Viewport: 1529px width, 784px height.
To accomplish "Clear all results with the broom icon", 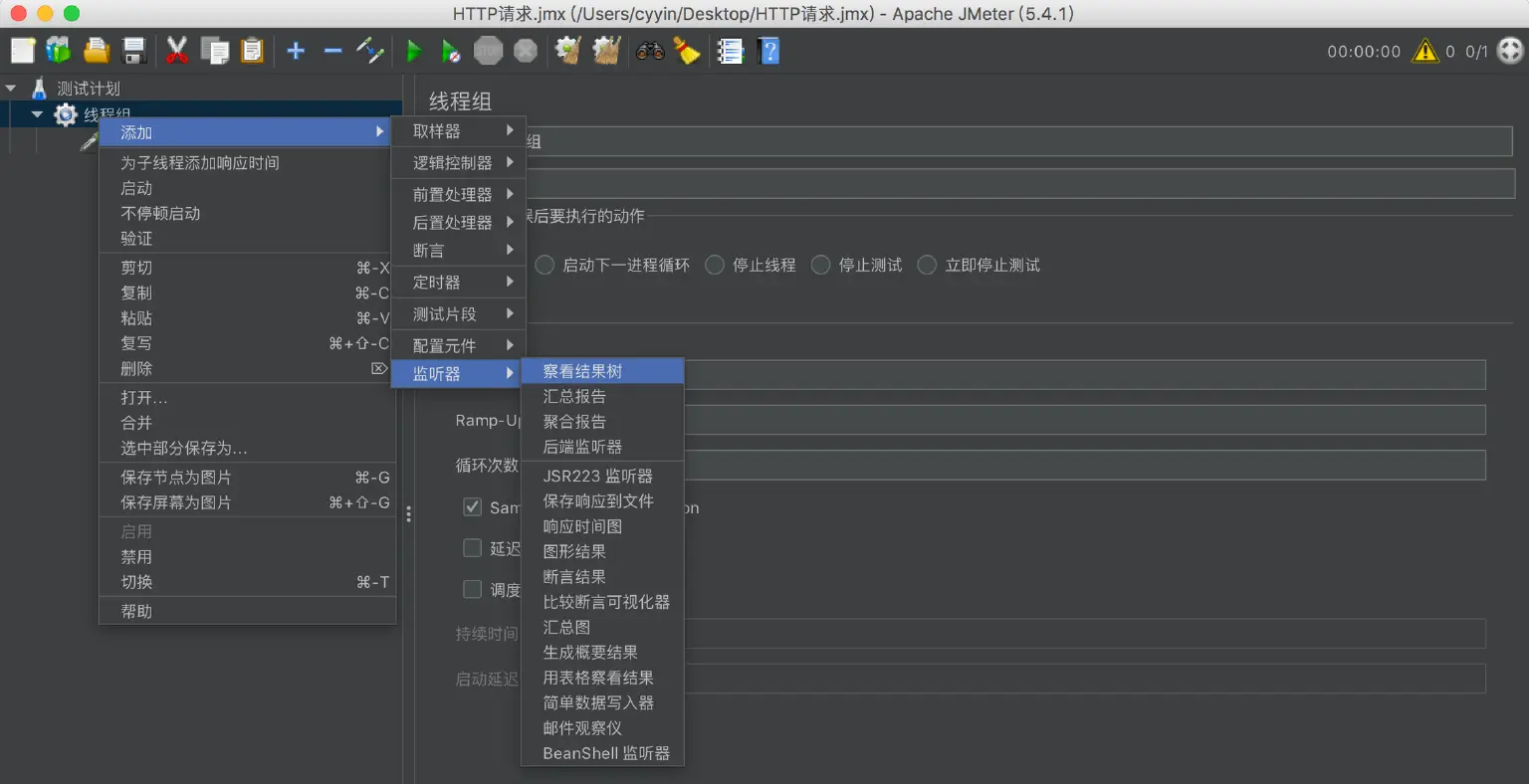I will [605, 51].
